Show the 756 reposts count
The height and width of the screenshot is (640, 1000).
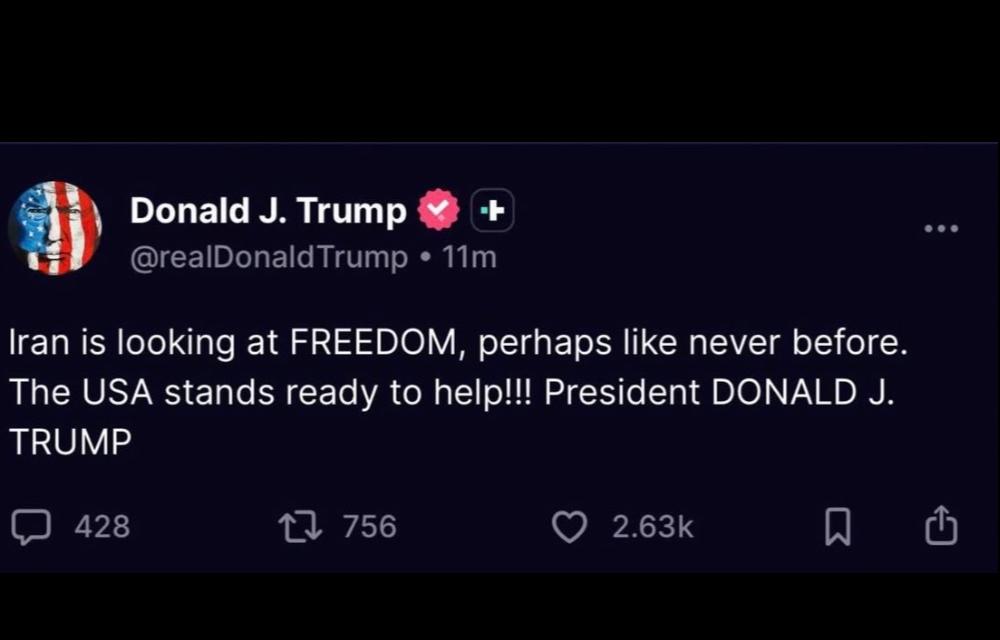click(x=369, y=527)
